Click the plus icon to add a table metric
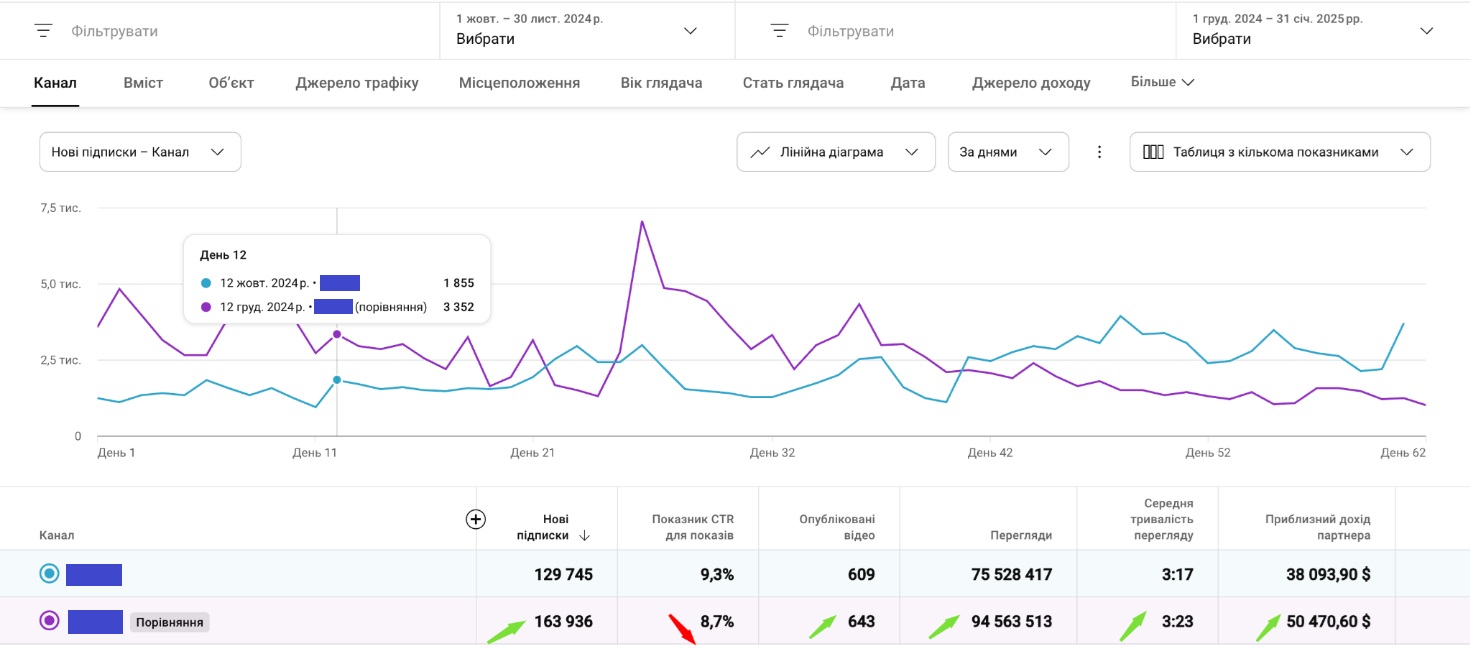1470x652 pixels. pyautogui.click(x=476, y=519)
